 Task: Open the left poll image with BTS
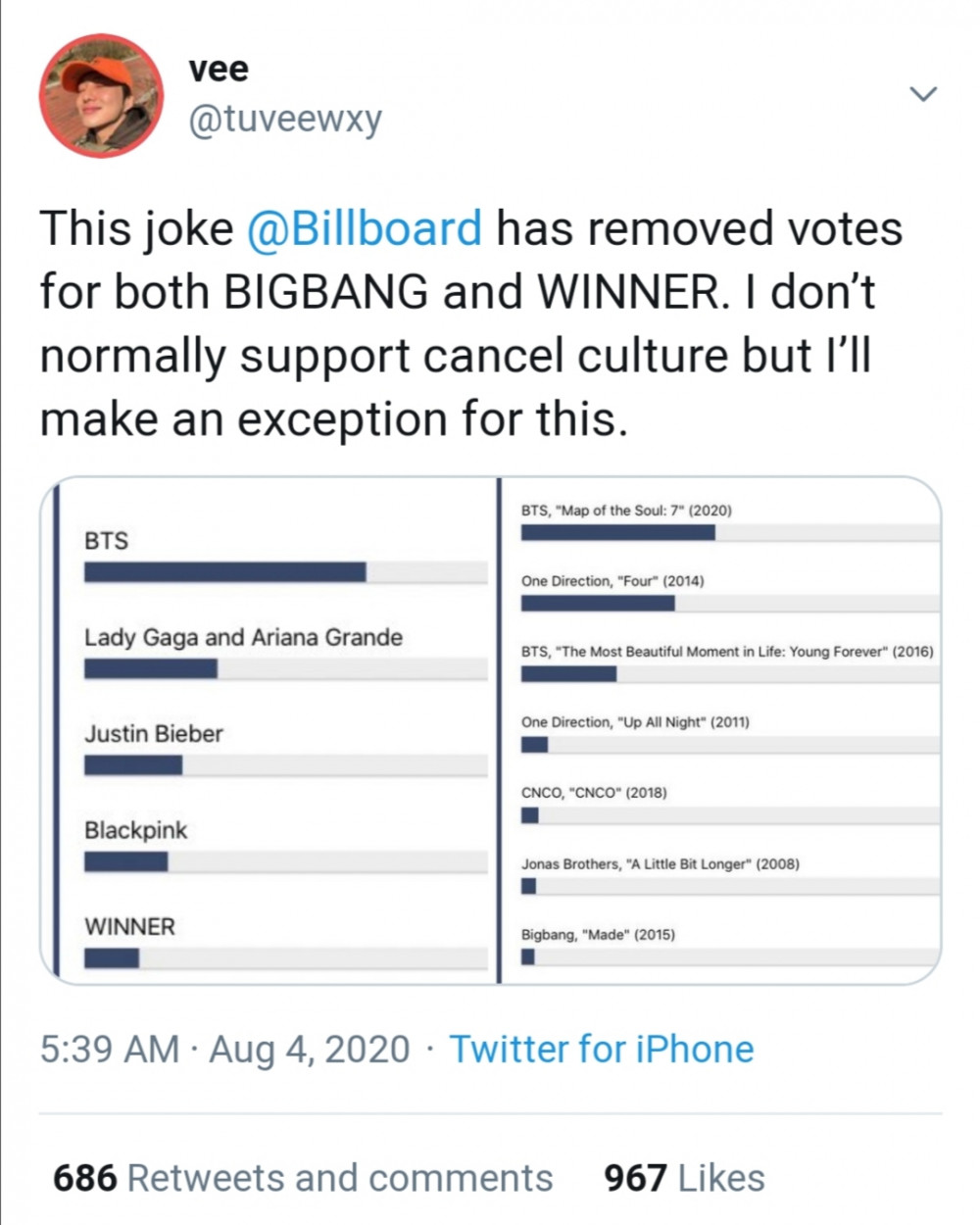(269, 730)
